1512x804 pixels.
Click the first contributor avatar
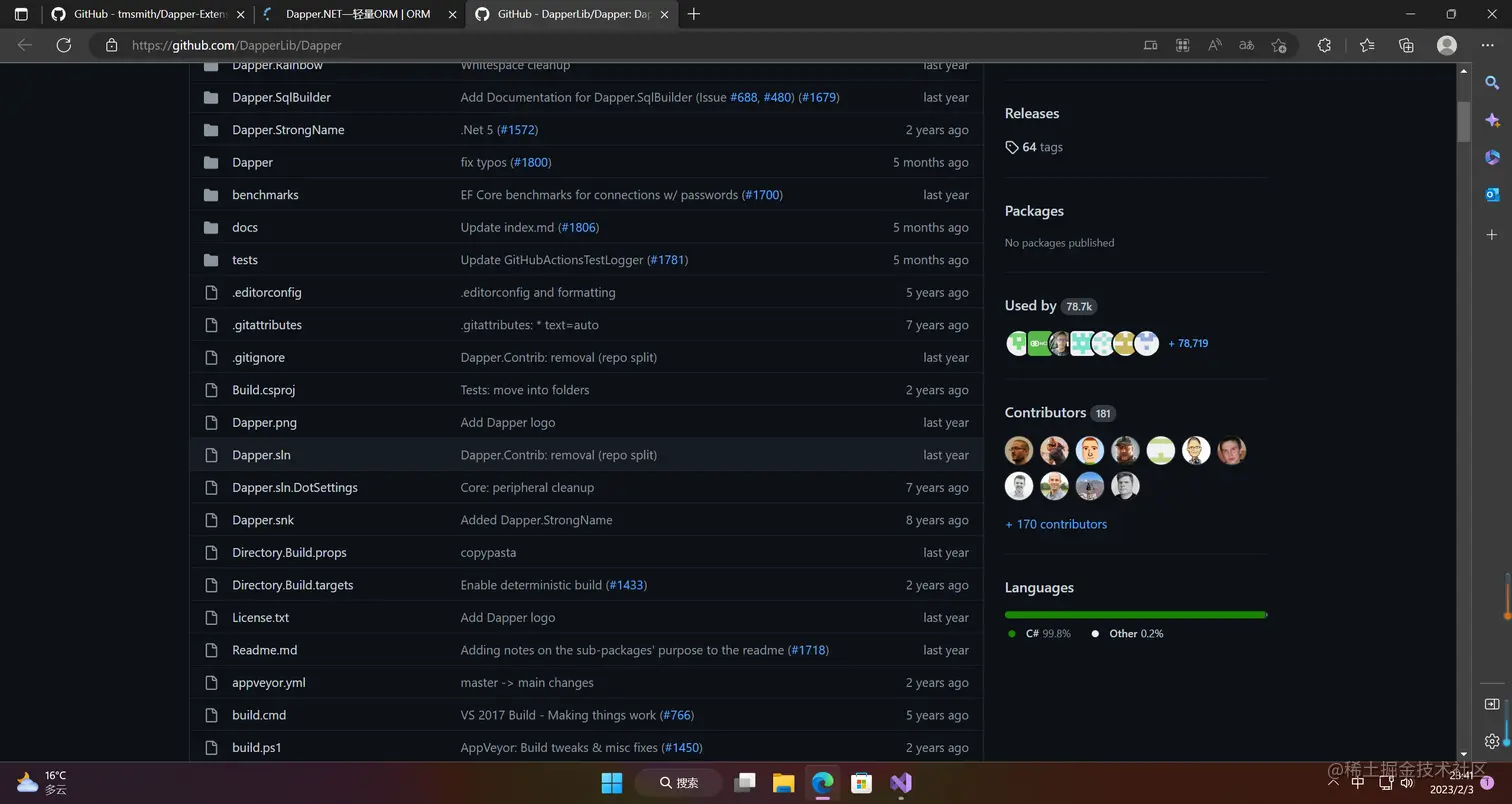(x=1019, y=450)
